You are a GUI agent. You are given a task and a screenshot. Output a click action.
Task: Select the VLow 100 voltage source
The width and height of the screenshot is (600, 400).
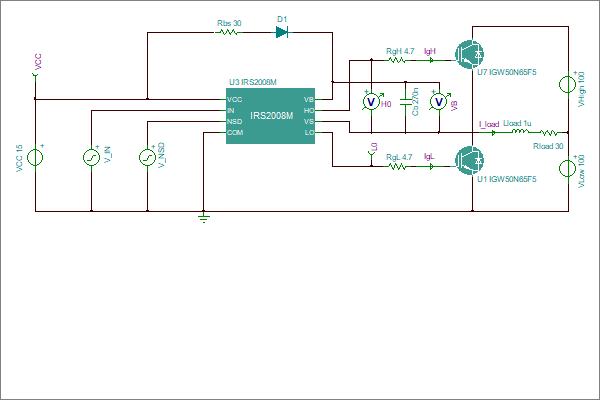[568, 168]
